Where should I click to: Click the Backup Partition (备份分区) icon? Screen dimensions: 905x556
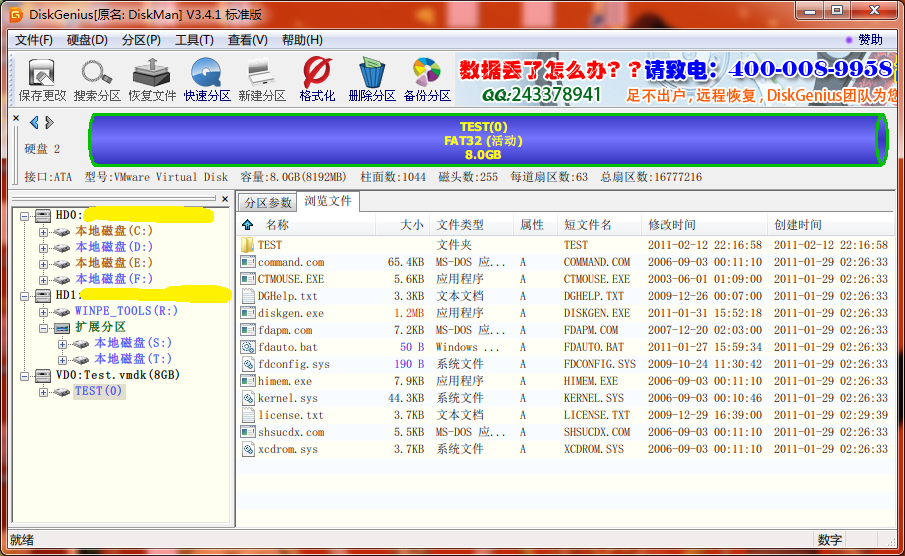coord(427,80)
